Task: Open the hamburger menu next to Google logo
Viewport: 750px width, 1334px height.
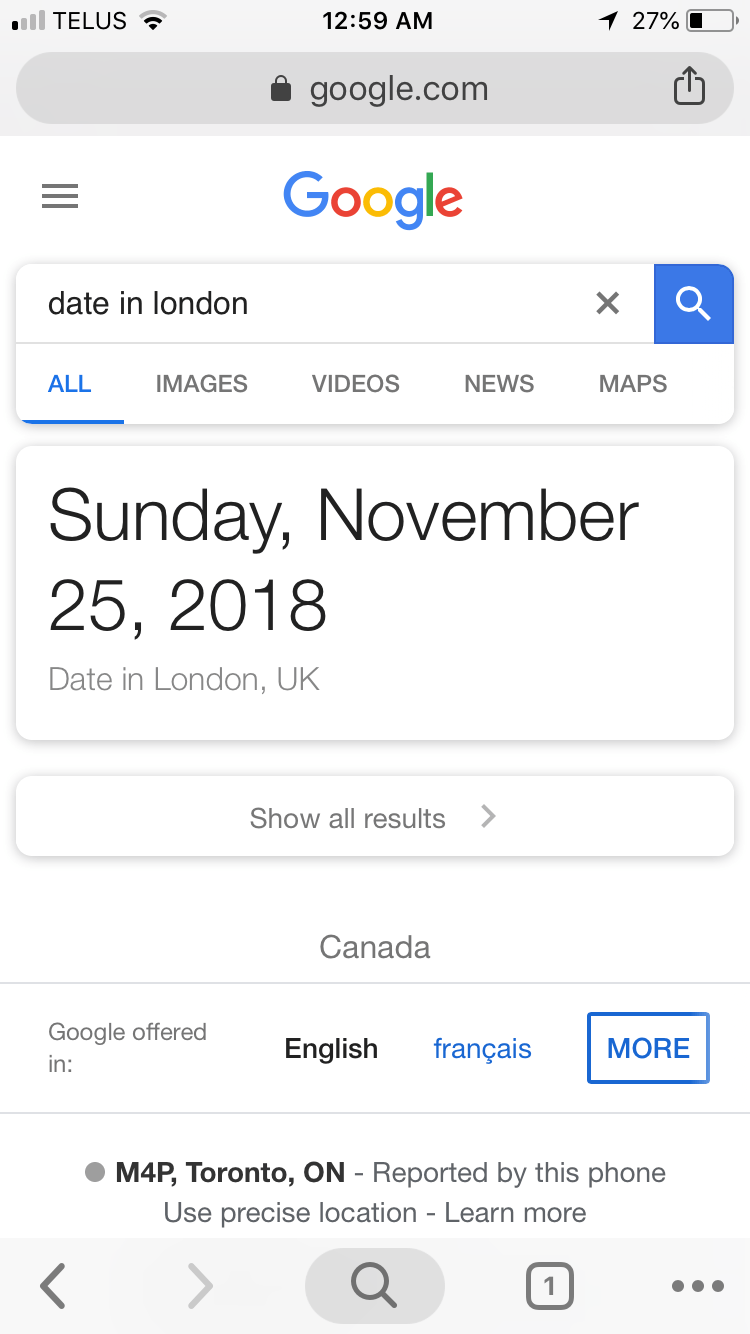Action: pos(60,196)
